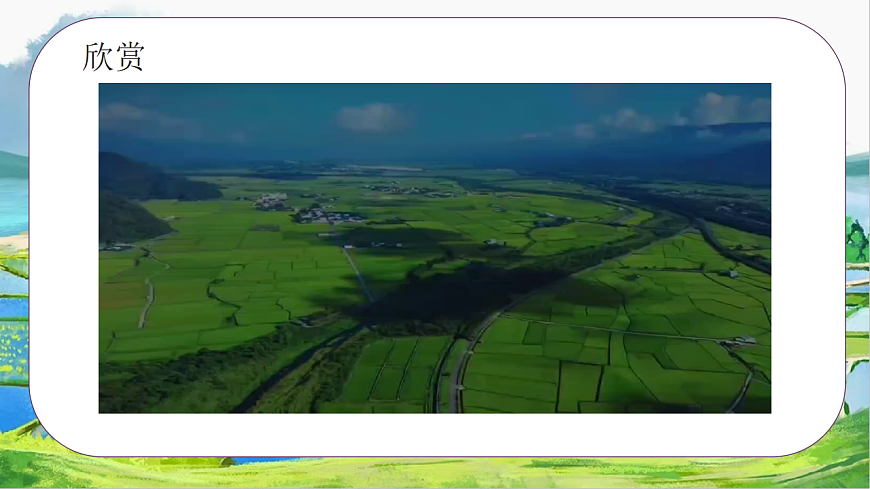Click the white cloud at top center of video
Screen dimensions: 870x489
[x=372, y=118]
